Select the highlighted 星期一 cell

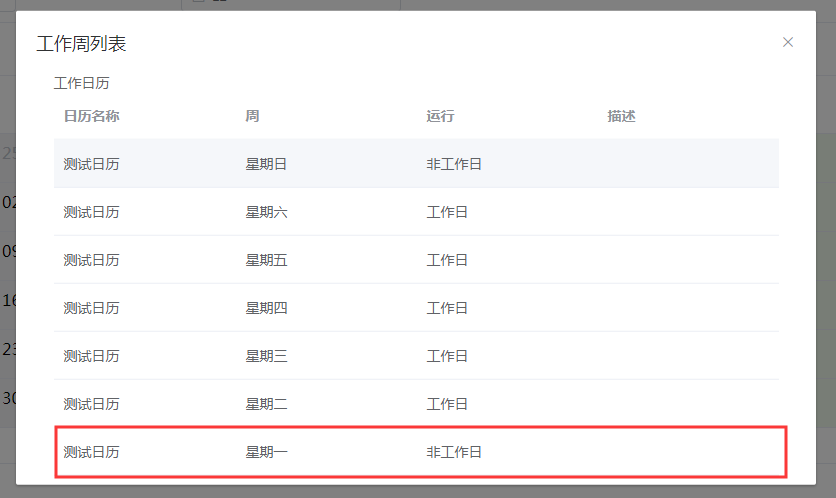coord(266,452)
